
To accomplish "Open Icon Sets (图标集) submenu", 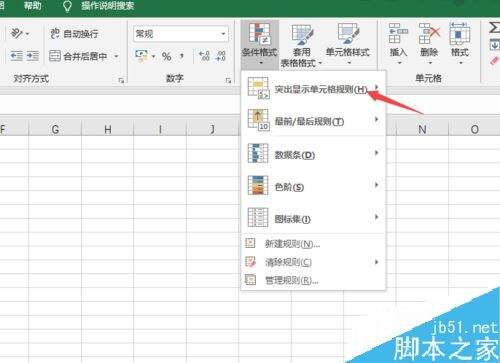I will click(313, 218).
